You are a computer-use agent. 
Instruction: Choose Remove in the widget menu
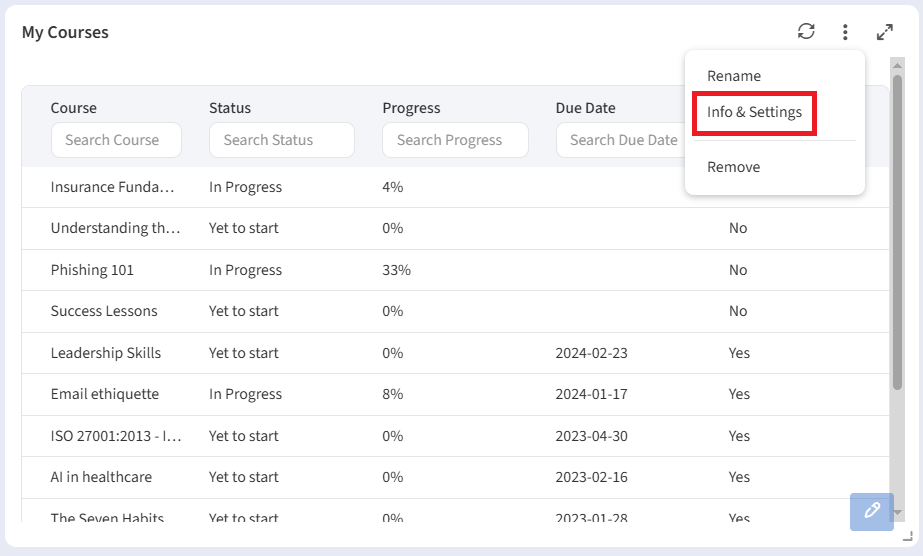click(733, 167)
